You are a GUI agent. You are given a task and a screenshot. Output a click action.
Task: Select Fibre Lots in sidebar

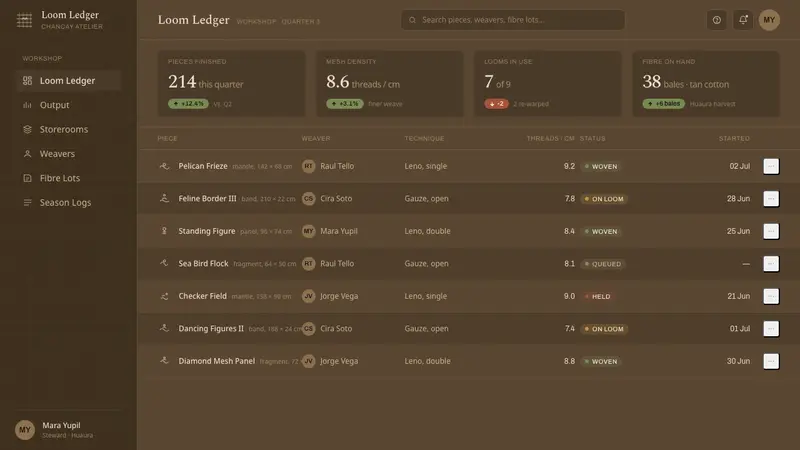click(68, 178)
